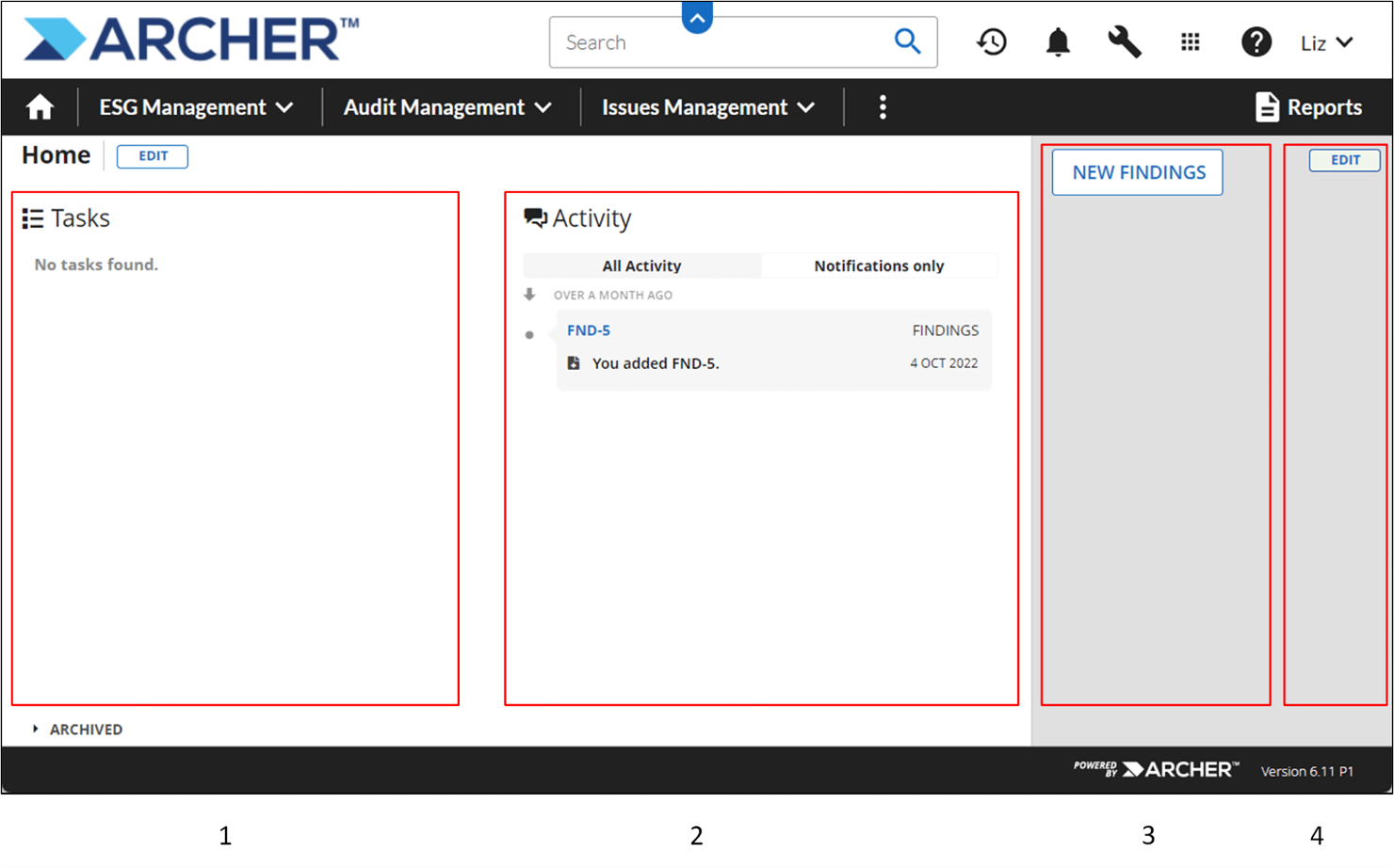The width and height of the screenshot is (1394, 868).
Task: Run a search with the magnifier icon
Action: point(906,41)
